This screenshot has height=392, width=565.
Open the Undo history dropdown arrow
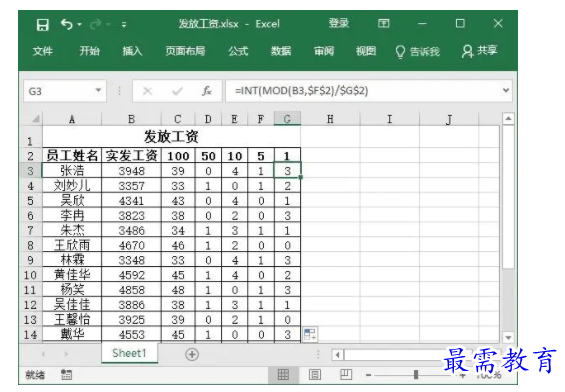(x=80, y=24)
